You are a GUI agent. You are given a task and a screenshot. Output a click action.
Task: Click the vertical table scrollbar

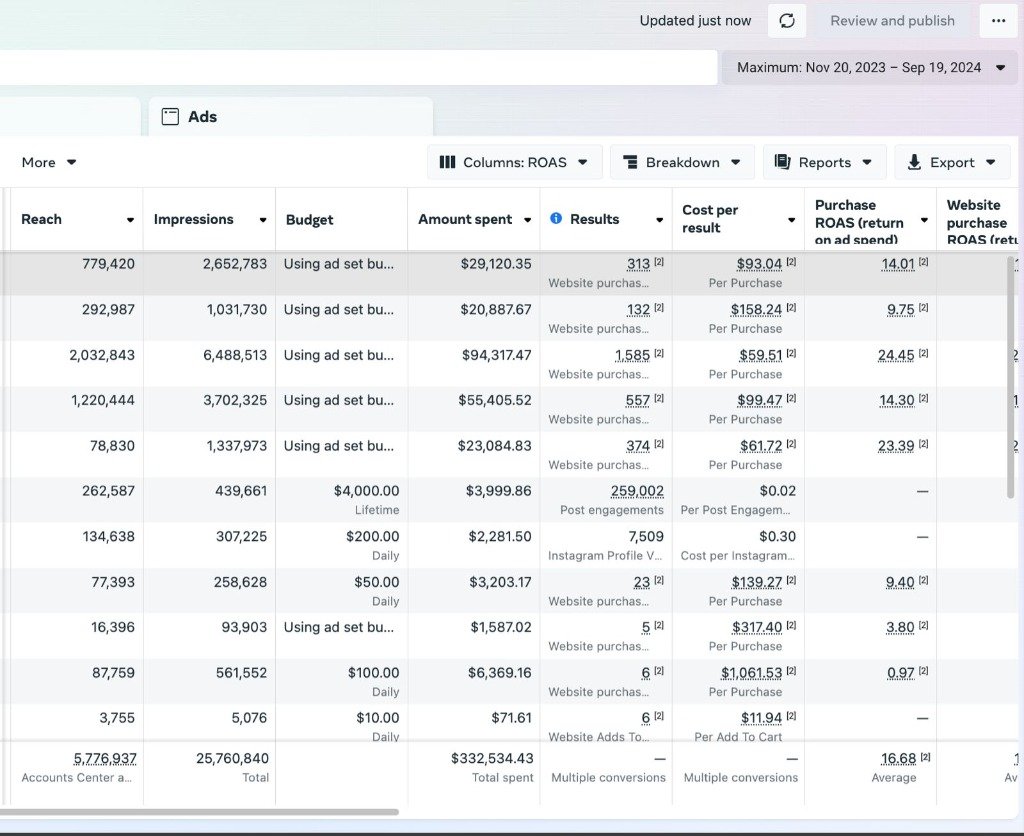(x=1011, y=378)
